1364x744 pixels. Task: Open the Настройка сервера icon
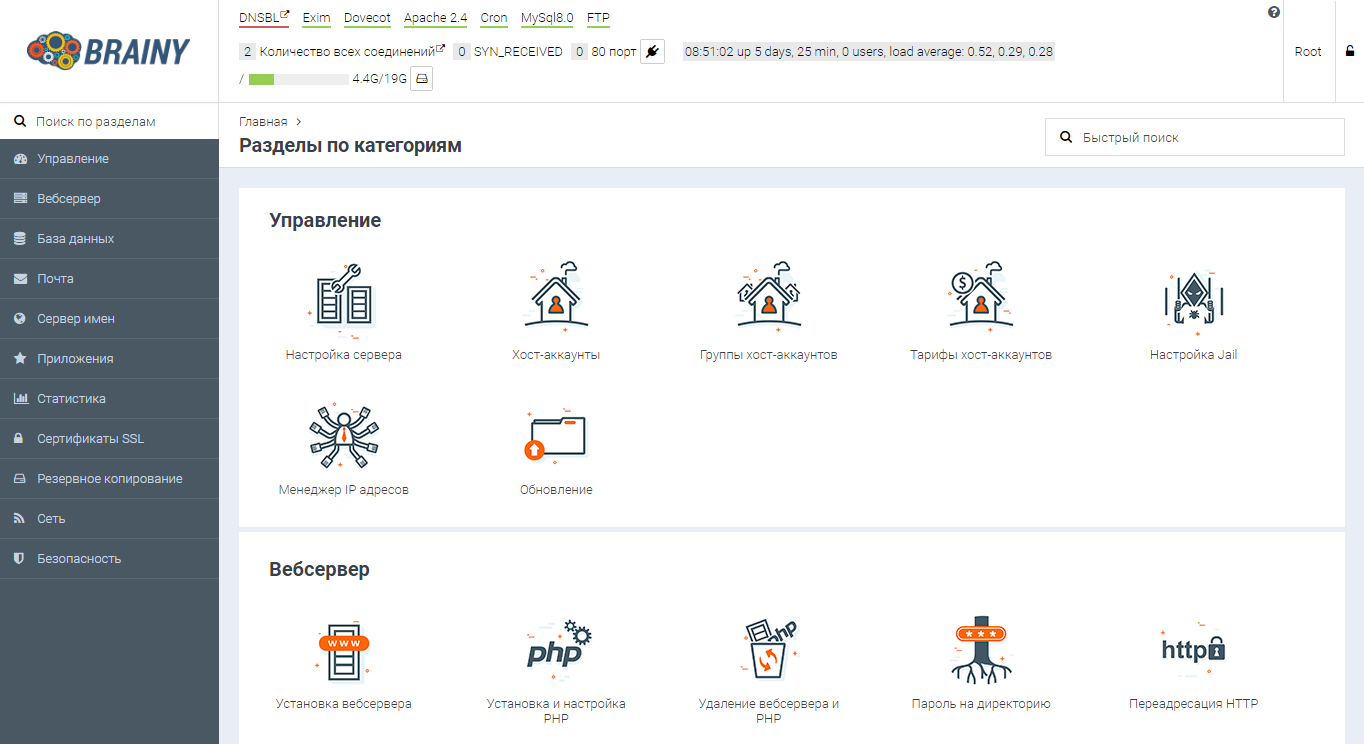343,297
